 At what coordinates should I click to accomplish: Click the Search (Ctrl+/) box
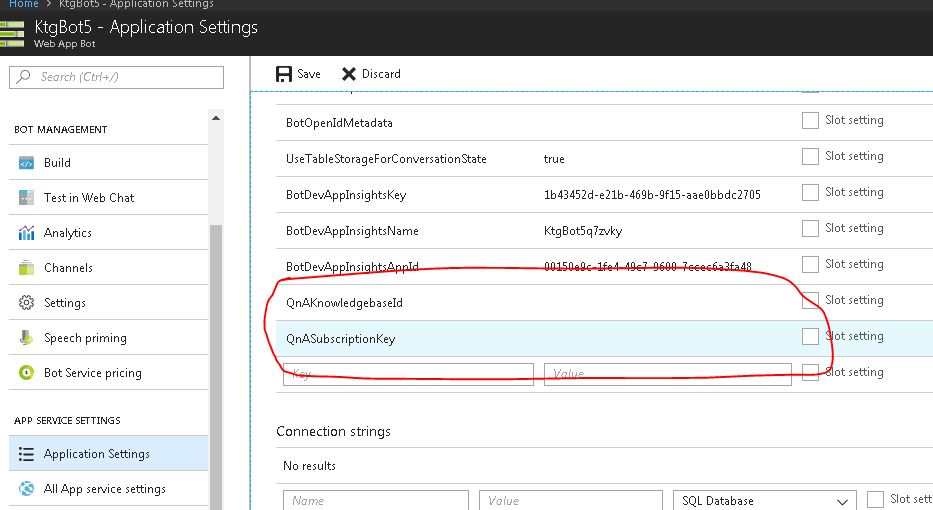(x=117, y=77)
